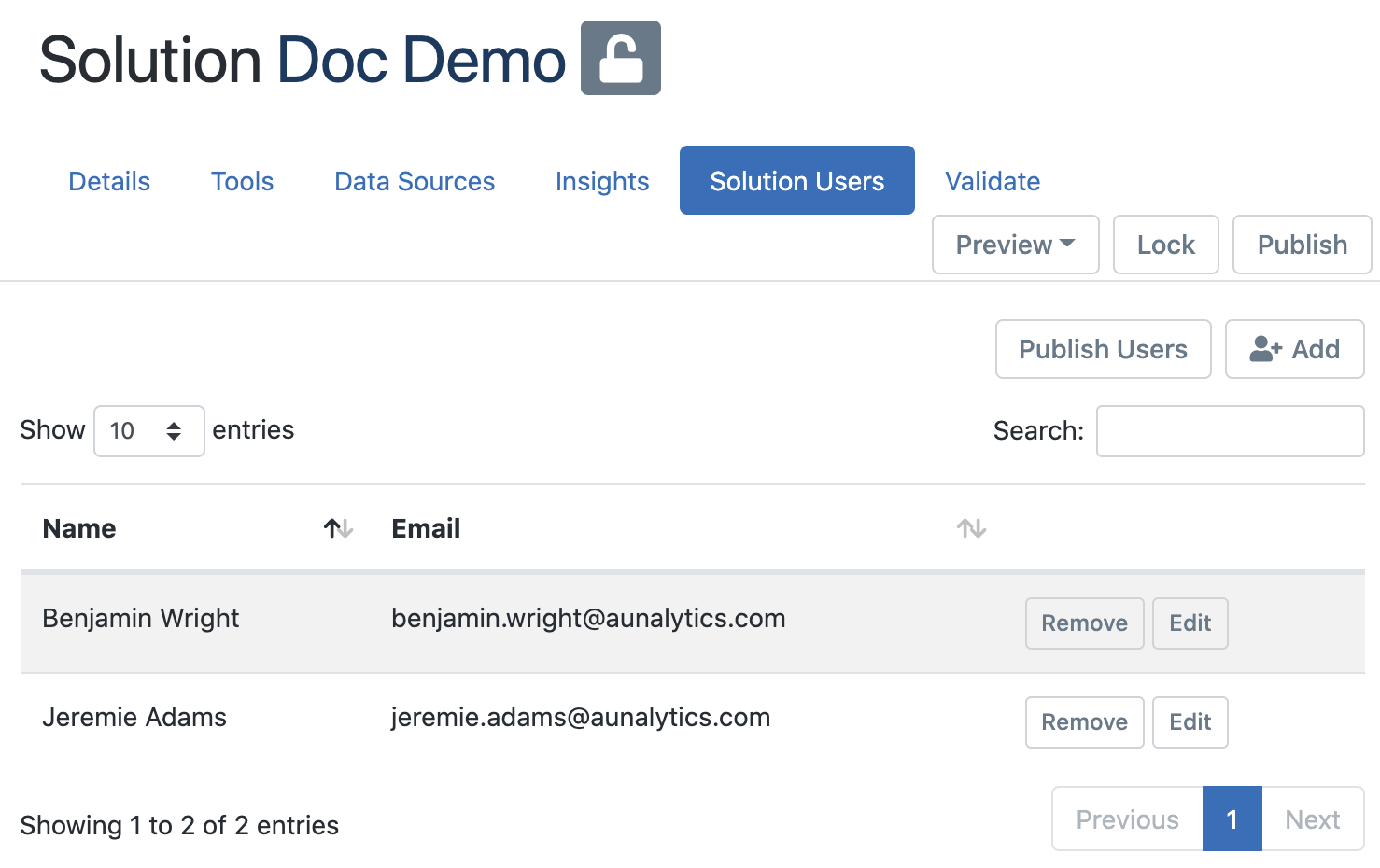The image size is (1380, 868).
Task: Go to the Next page of entries
Action: click(1312, 819)
